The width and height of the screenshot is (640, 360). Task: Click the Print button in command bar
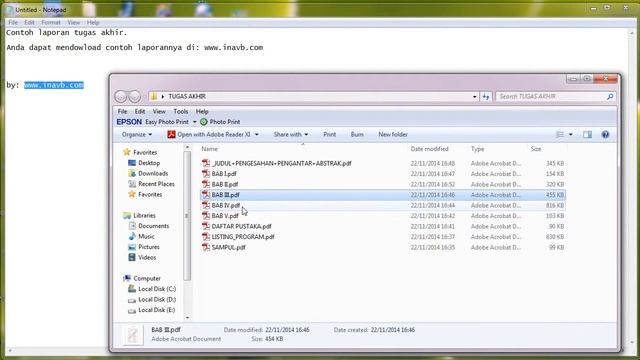[329, 134]
